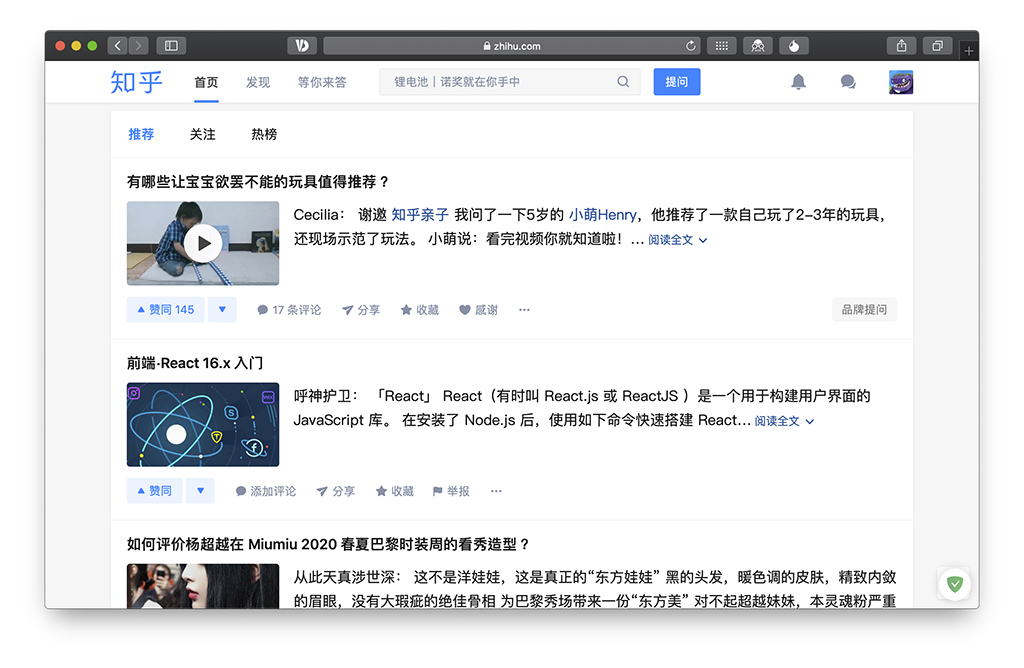Open the user avatar profile menu
The image size is (1024, 668).
click(x=901, y=82)
